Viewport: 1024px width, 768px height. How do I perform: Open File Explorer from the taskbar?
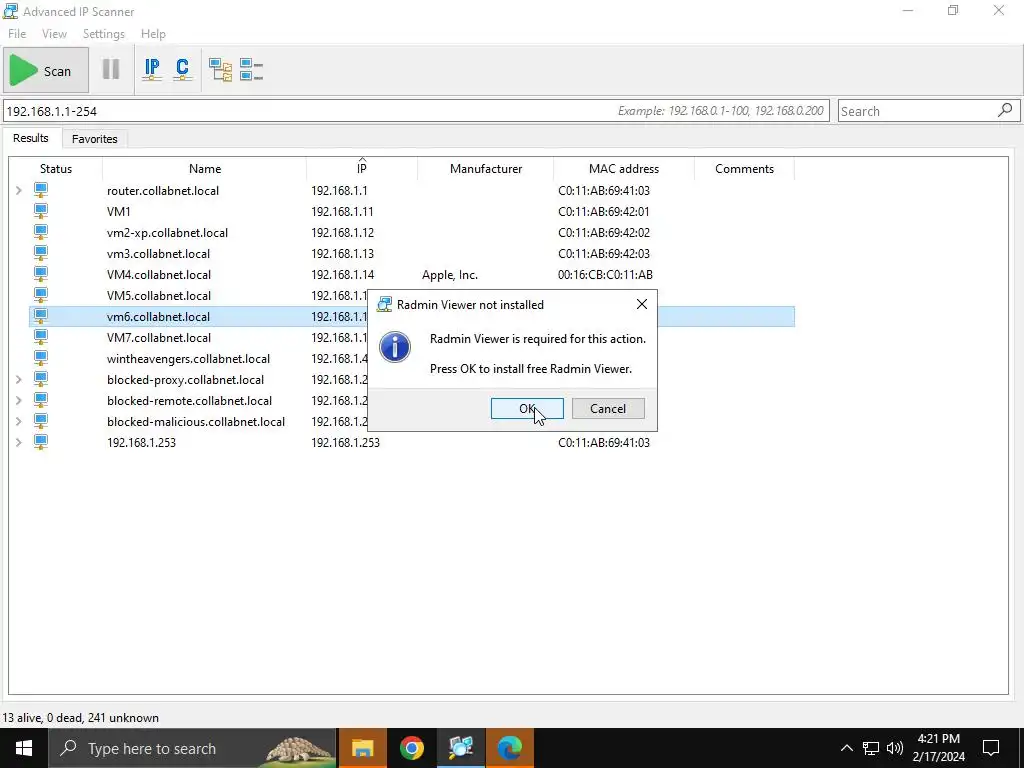tap(362, 748)
